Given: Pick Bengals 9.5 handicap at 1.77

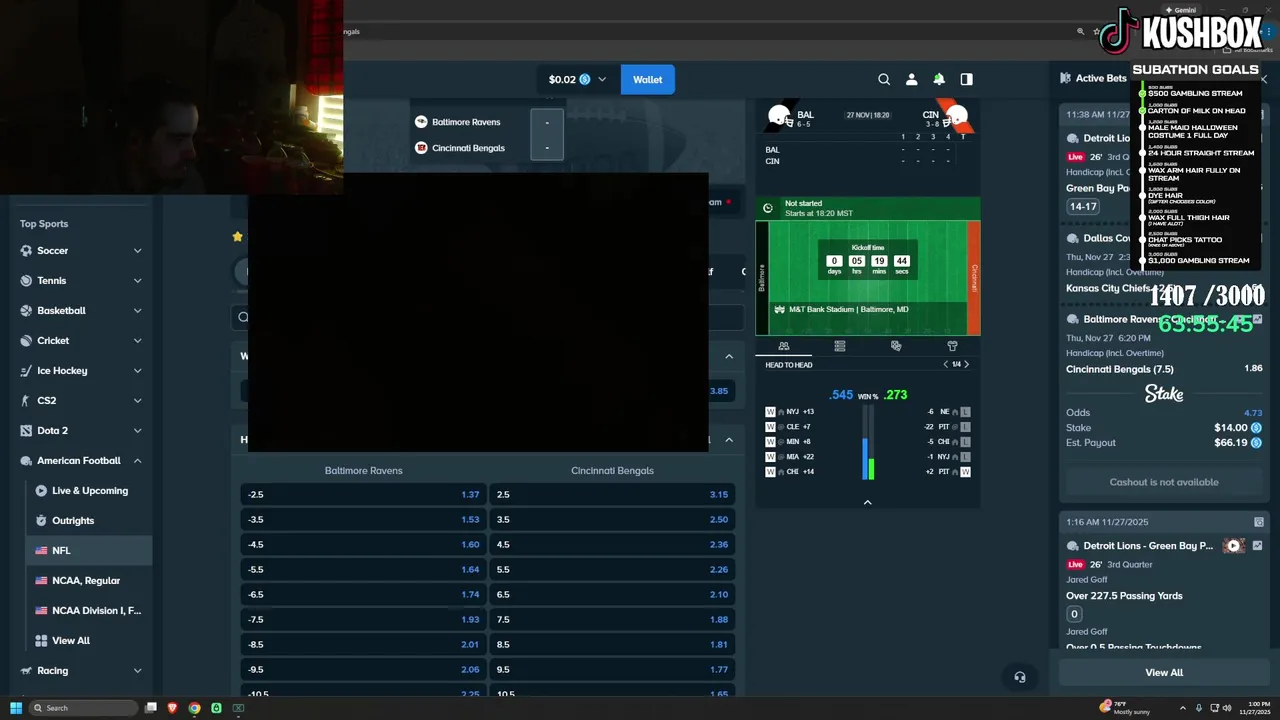Looking at the screenshot, I should click(612, 670).
